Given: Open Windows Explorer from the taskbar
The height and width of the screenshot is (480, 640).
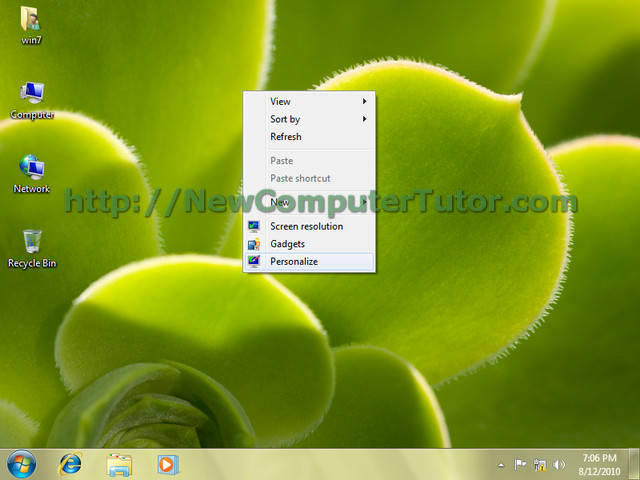Looking at the screenshot, I should pyautogui.click(x=119, y=465).
